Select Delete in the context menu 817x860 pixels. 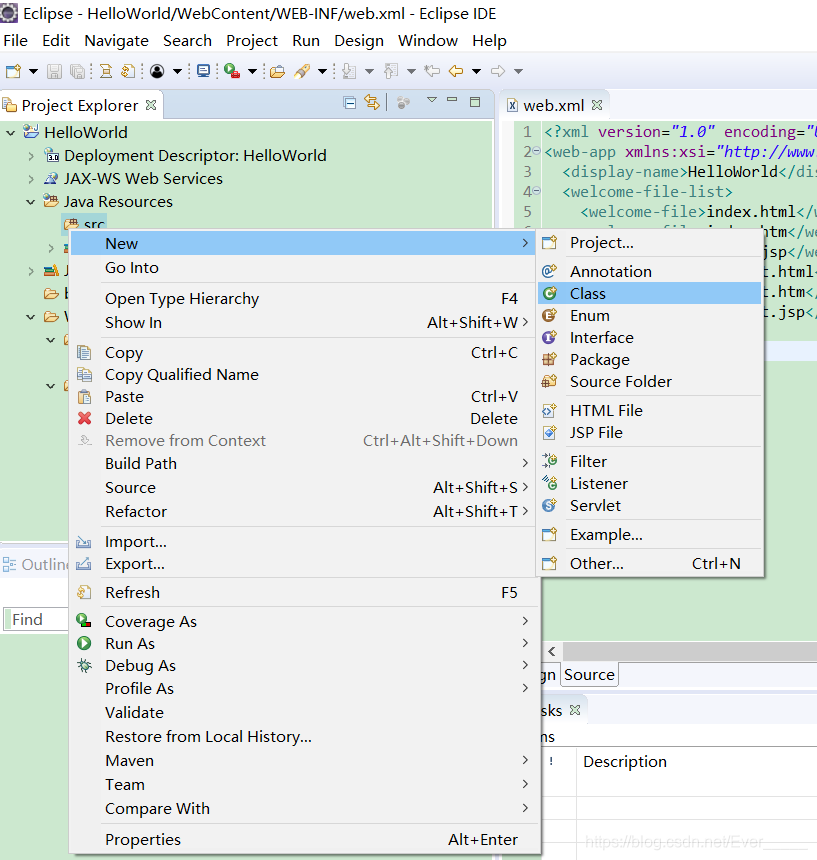303,418
